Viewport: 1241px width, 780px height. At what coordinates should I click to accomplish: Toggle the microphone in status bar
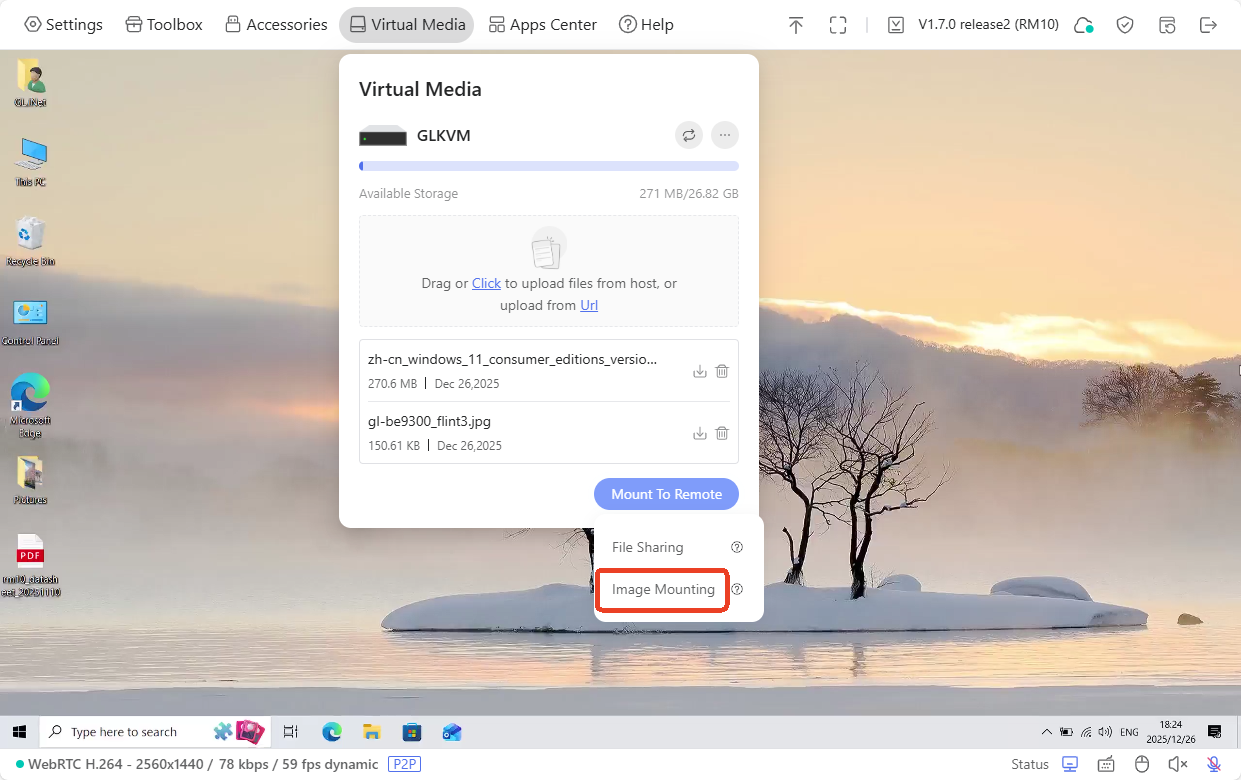(x=1213, y=764)
